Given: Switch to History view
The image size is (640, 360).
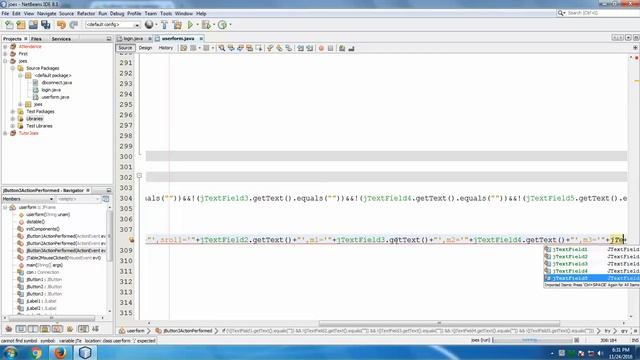Looking at the screenshot, I should coord(166,48).
